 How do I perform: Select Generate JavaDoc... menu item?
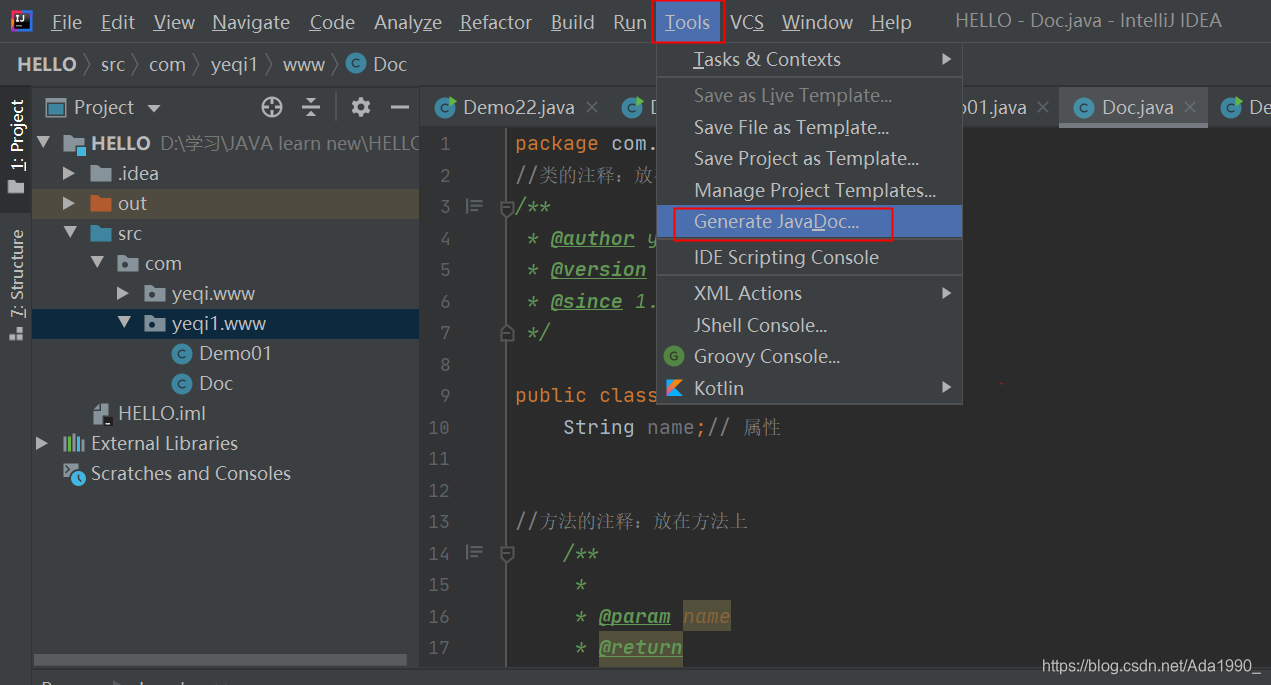click(809, 222)
